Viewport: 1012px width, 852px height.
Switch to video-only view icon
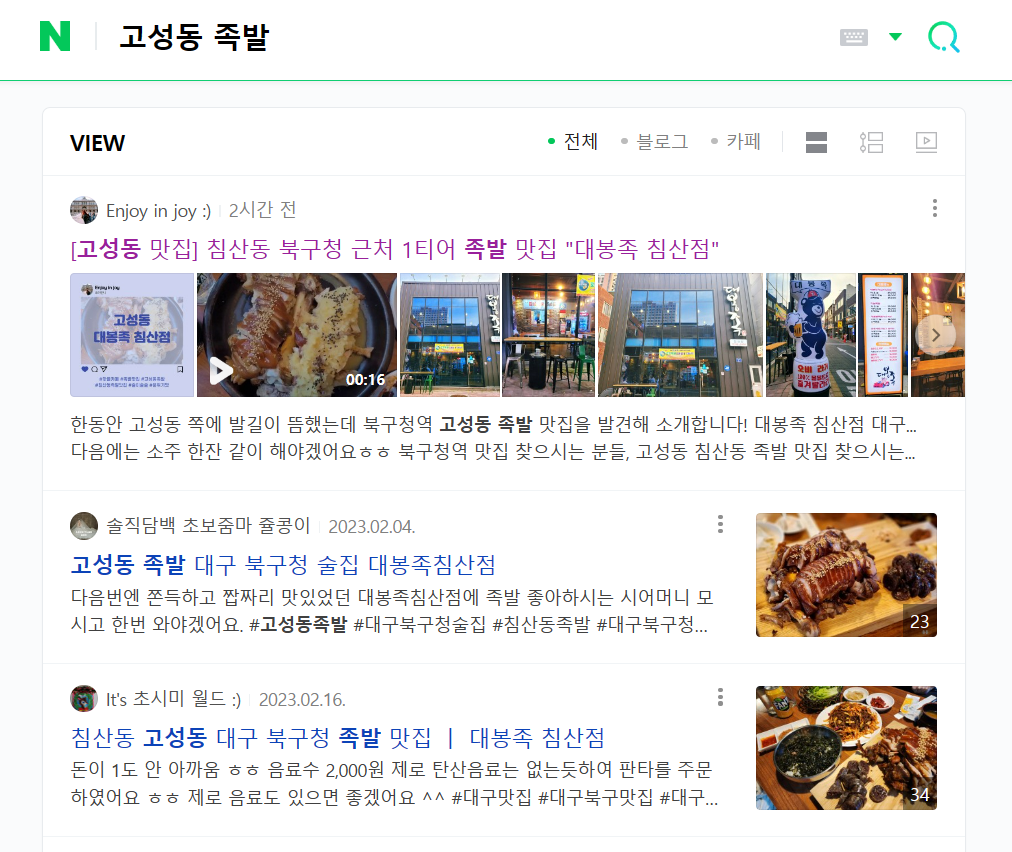(926, 142)
